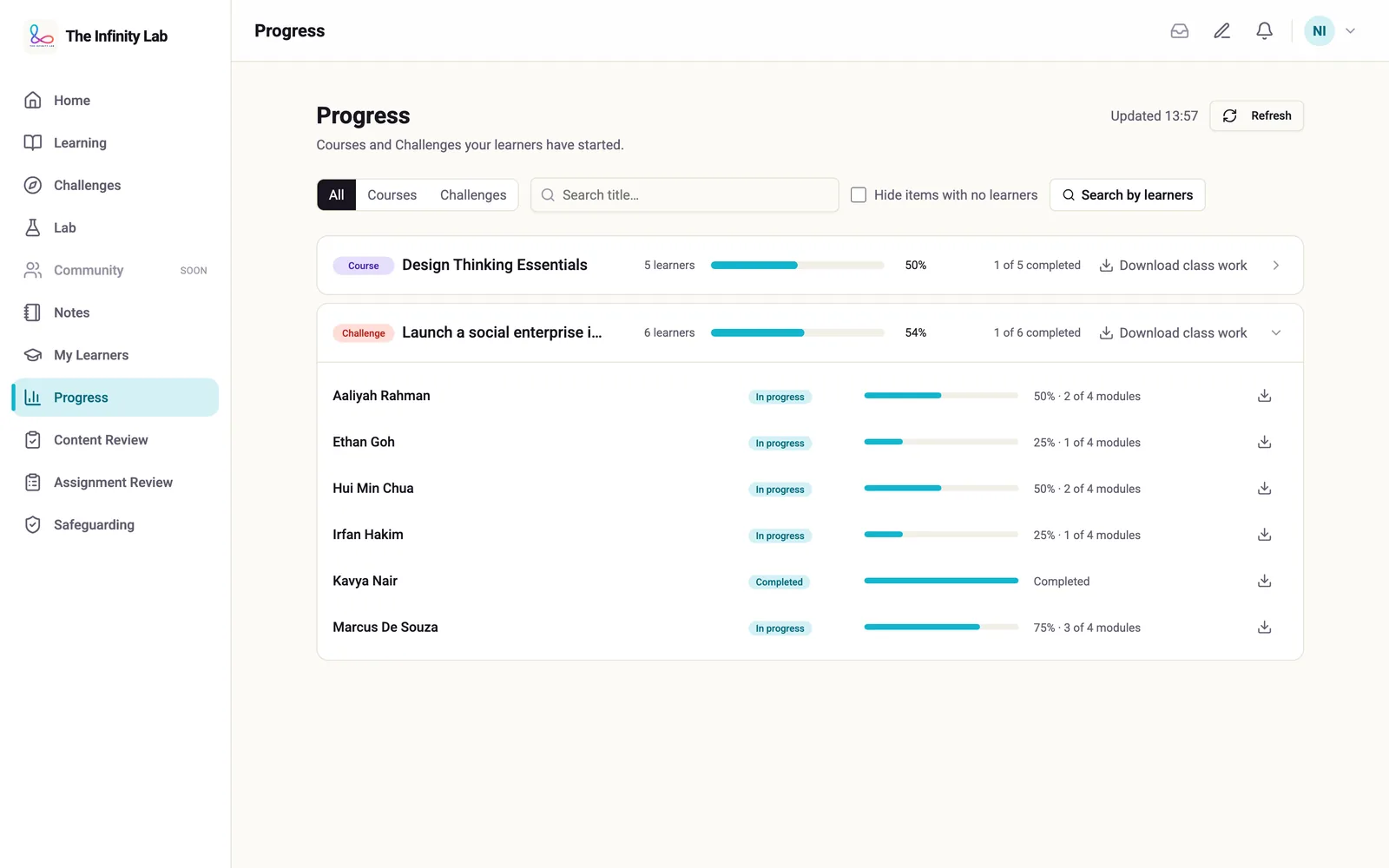Switch to the Courses filter tab

(x=392, y=195)
